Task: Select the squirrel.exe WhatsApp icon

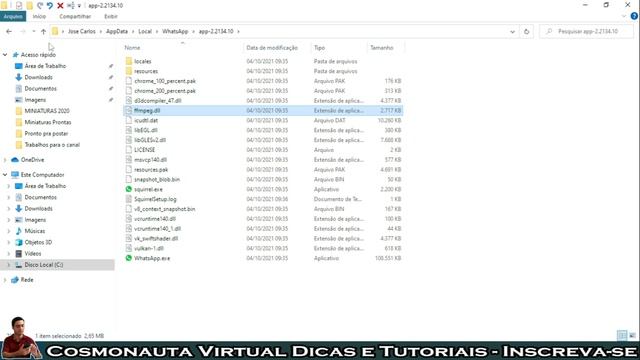Action: coord(129,189)
